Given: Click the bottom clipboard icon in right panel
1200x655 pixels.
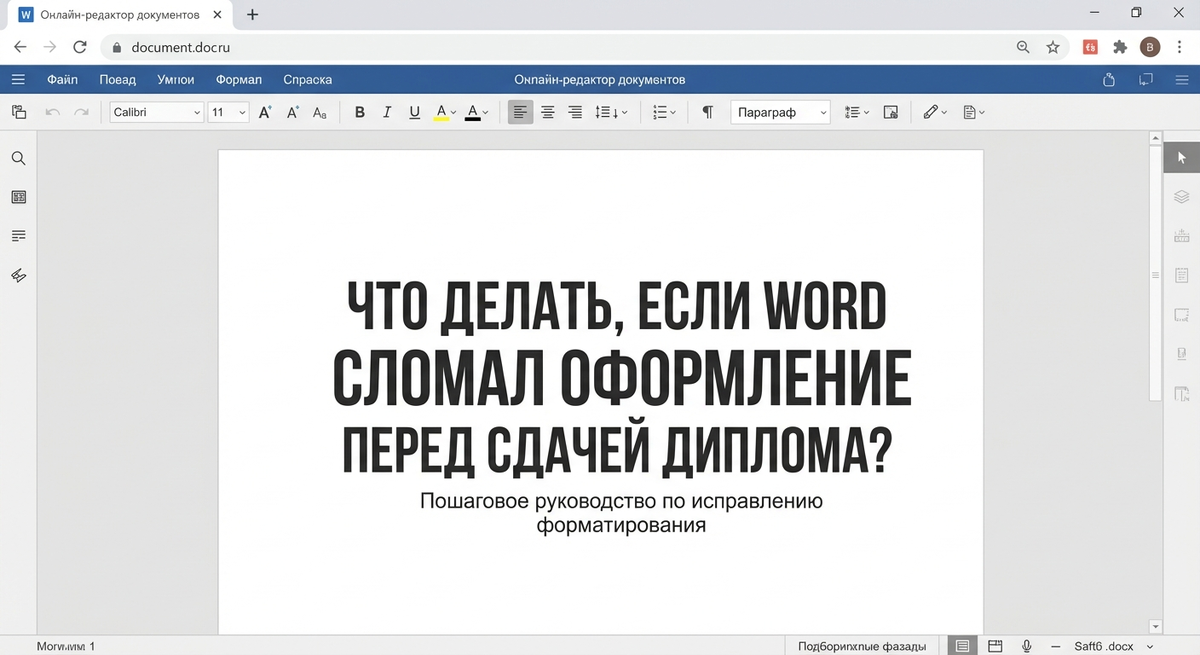Looking at the screenshot, I should (x=1181, y=393).
